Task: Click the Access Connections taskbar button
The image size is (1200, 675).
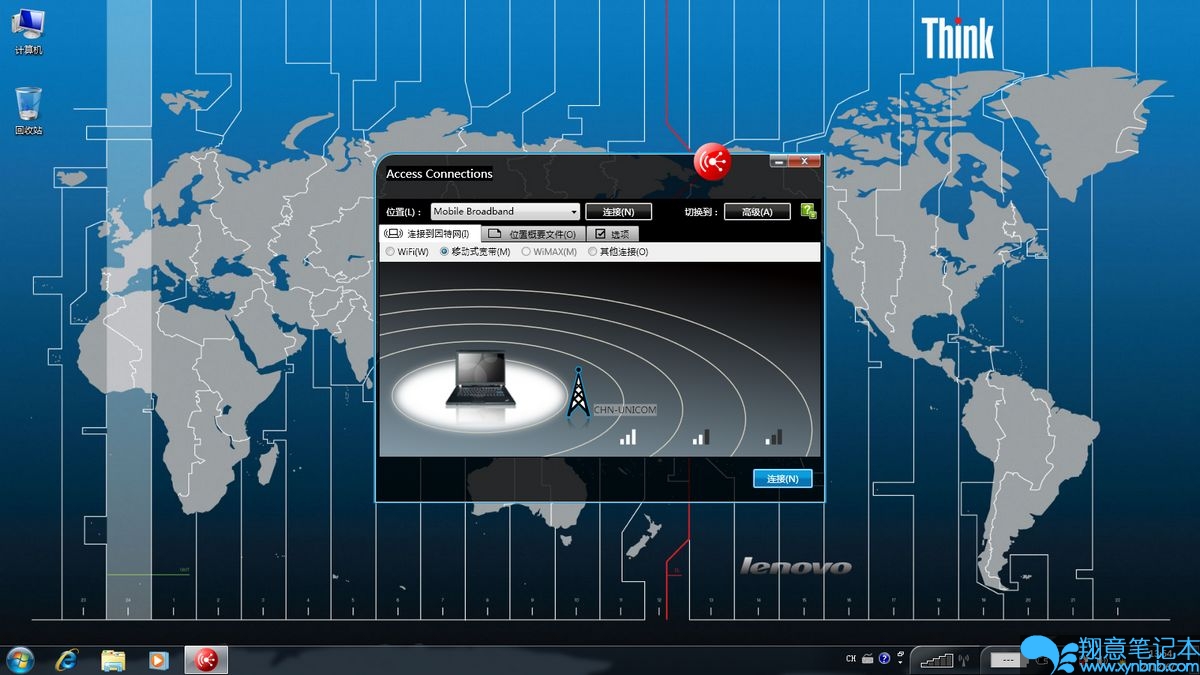Action: (x=206, y=660)
